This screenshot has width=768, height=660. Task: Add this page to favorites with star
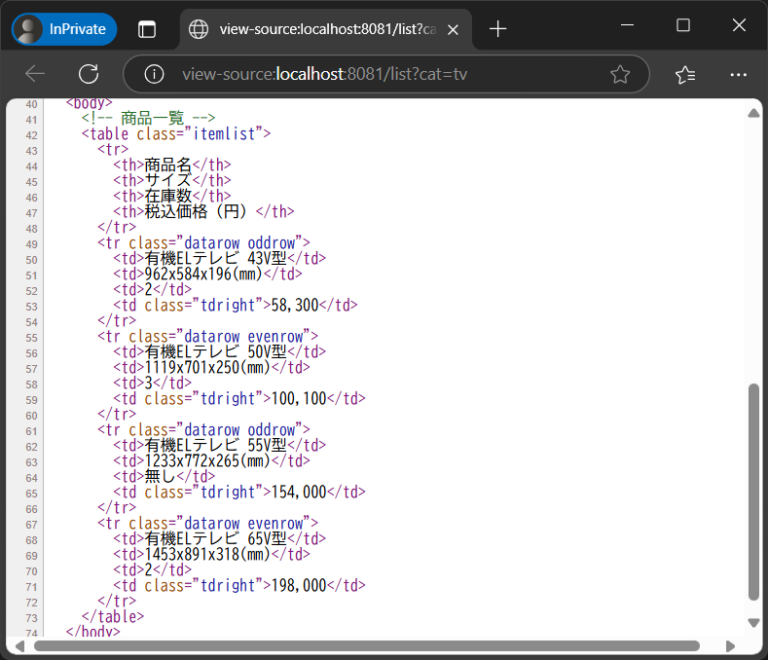pyautogui.click(x=620, y=74)
